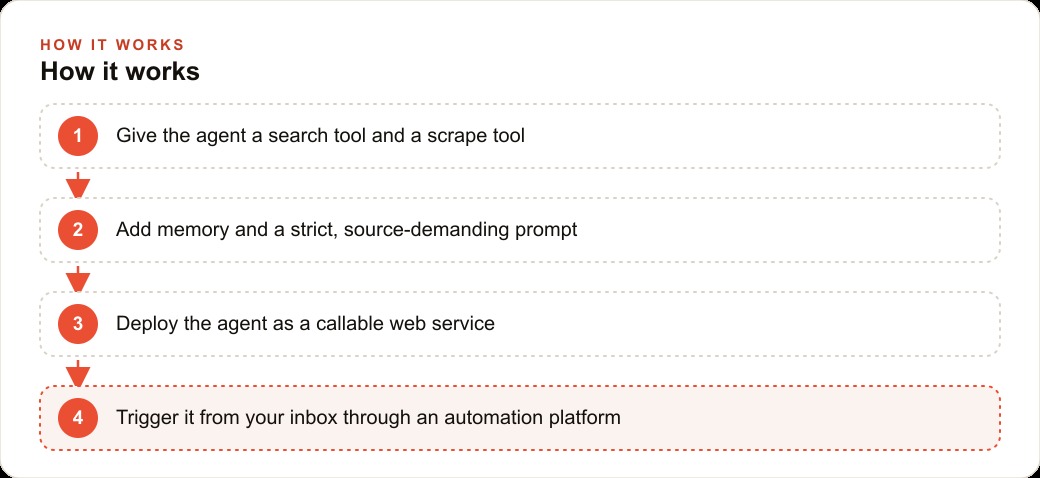Screen dimensions: 1040x478
Task: Click the red number 2 step circle
Action: [x=78, y=230]
